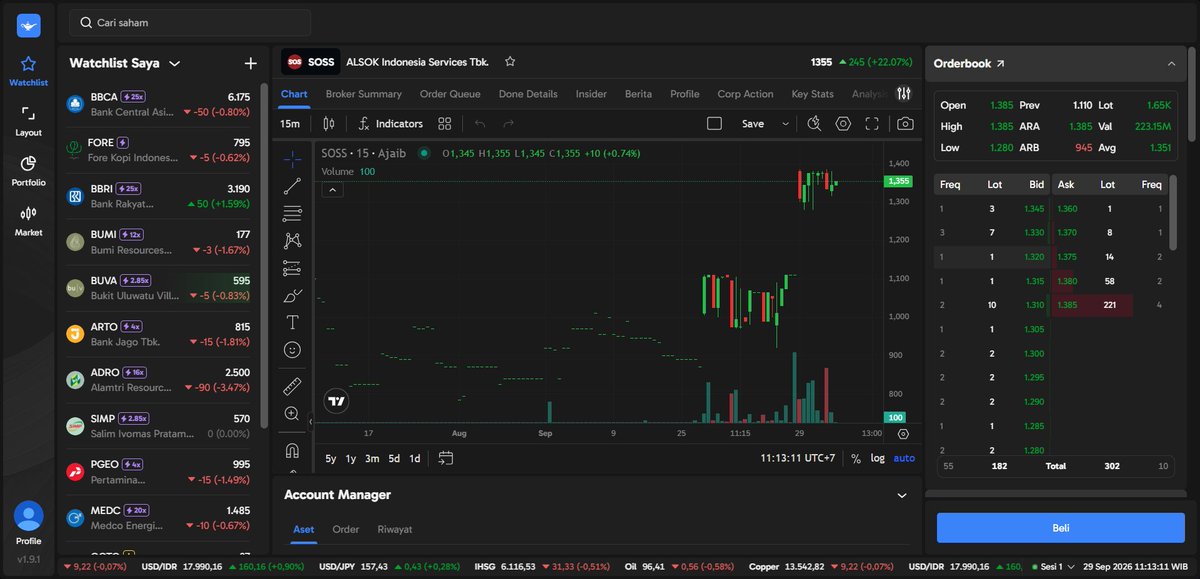1200x579 pixels.
Task: Open the date range calendar picker
Action: click(x=446, y=458)
